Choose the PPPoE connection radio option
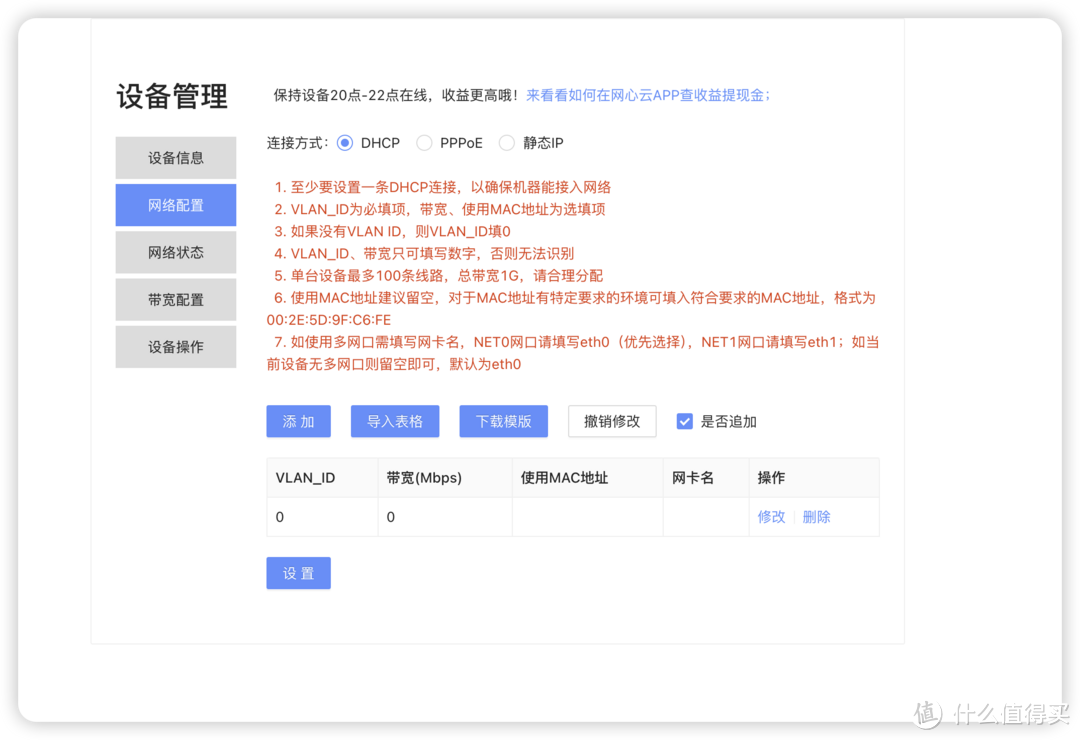This screenshot has width=1080, height=740. pos(424,143)
